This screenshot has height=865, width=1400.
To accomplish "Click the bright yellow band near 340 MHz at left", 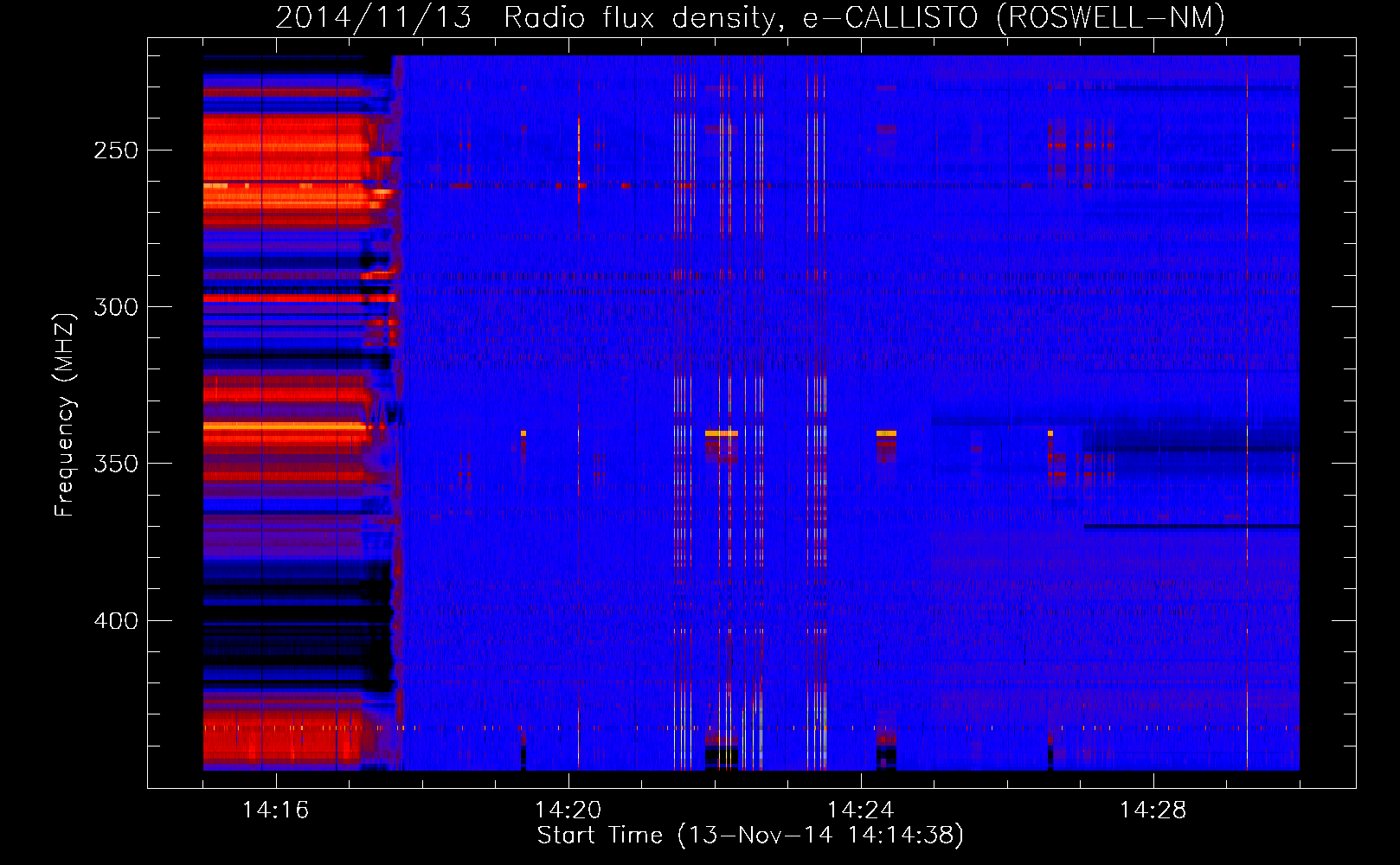I will pos(286,426).
